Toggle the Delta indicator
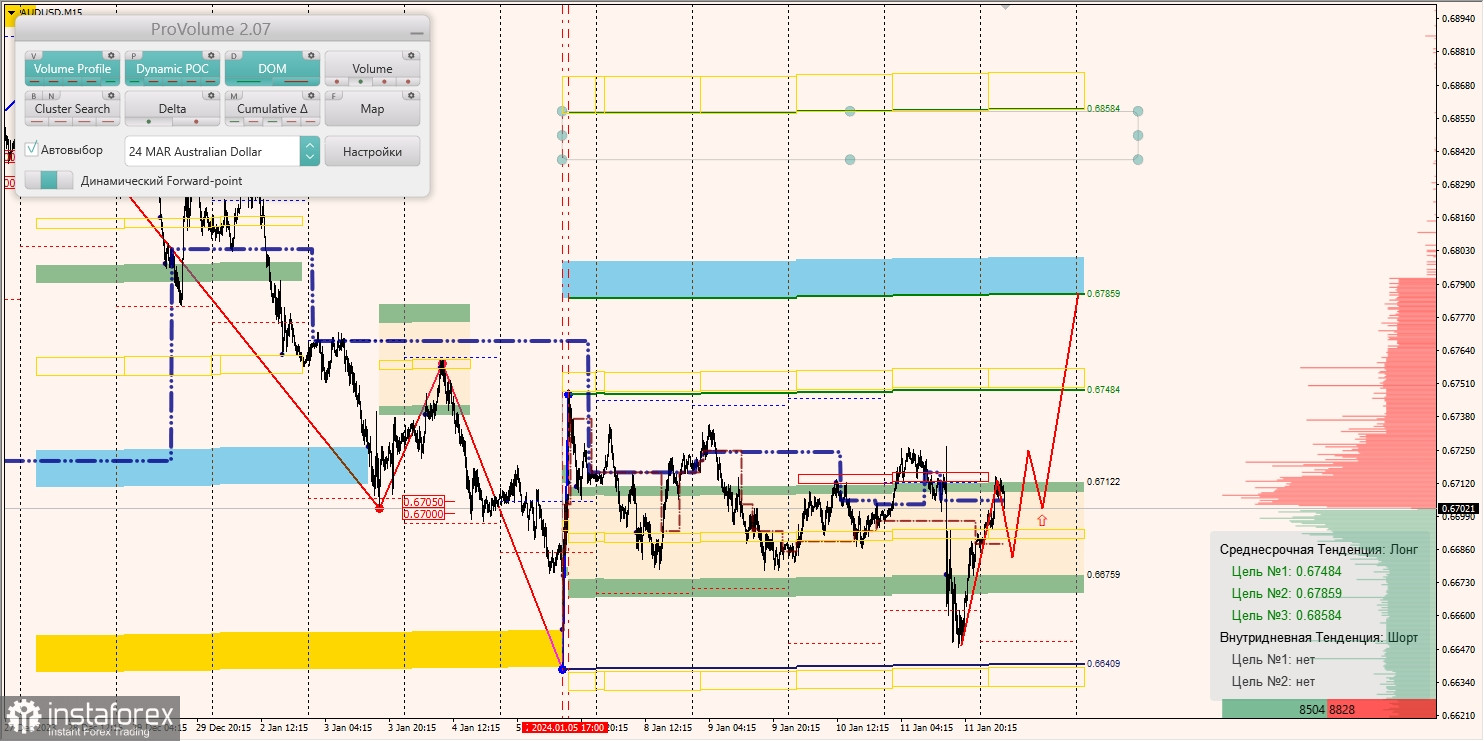1484x741 pixels. point(172,109)
